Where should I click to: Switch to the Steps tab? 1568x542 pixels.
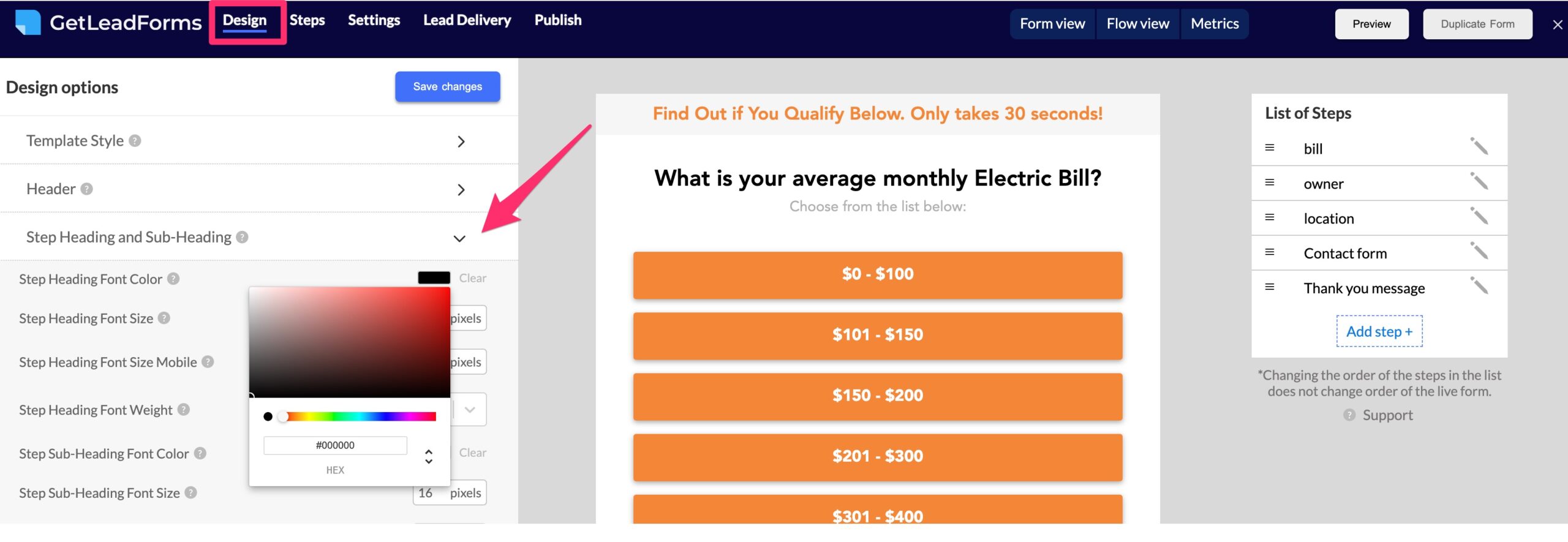pyautogui.click(x=307, y=20)
